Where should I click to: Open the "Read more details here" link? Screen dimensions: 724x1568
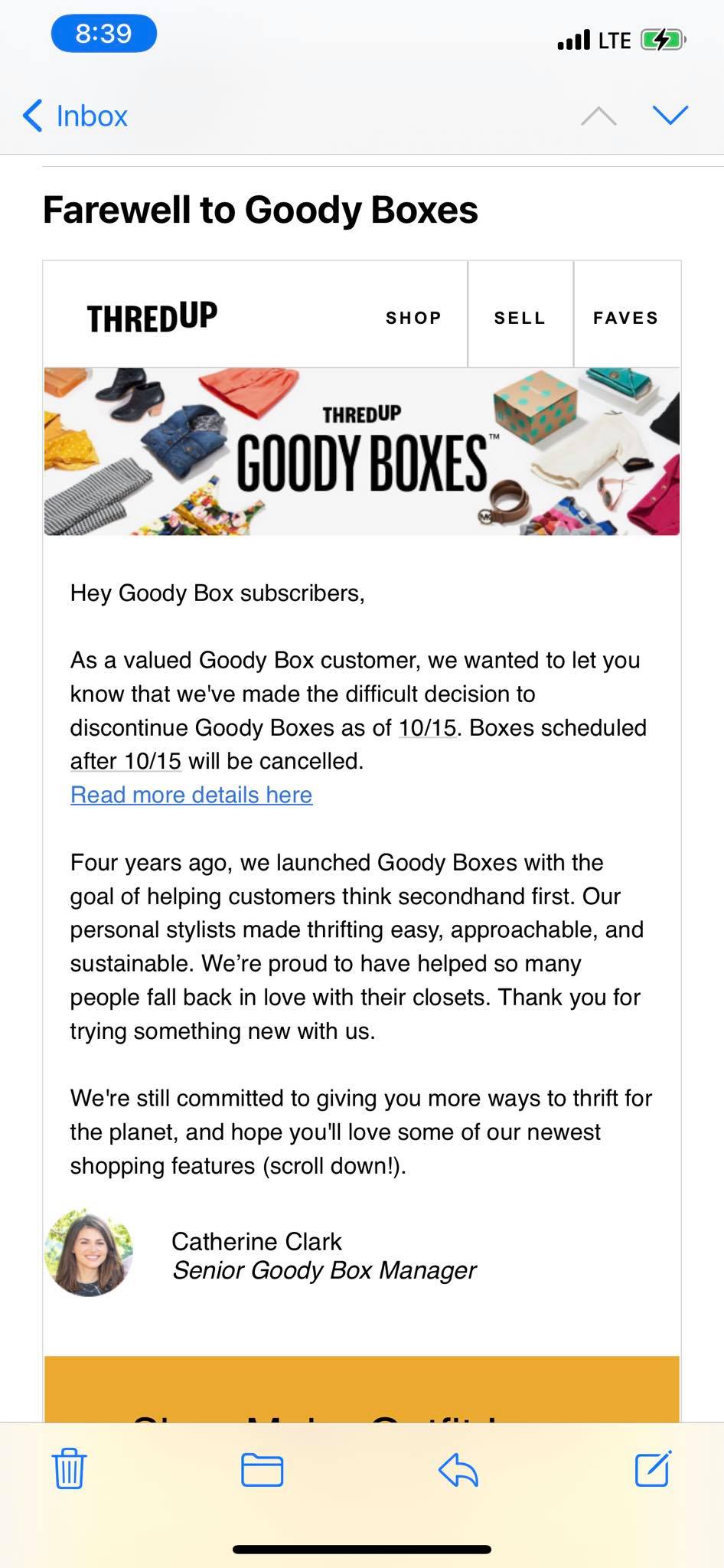[191, 795]
